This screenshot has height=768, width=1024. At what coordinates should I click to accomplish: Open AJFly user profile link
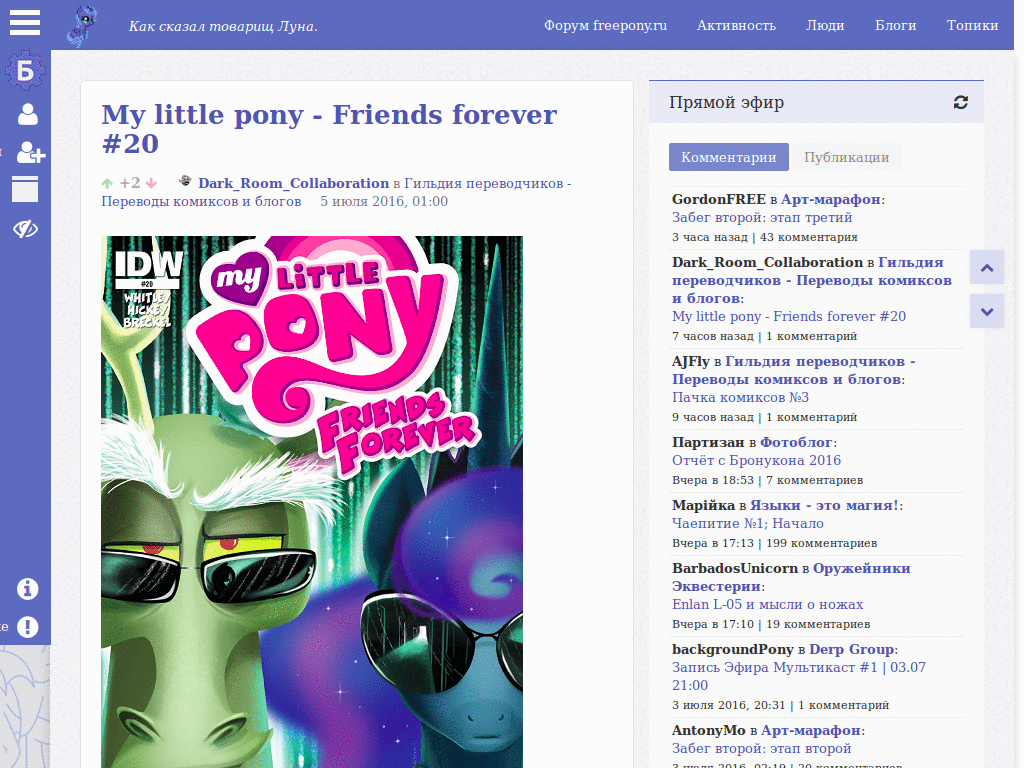690,362
